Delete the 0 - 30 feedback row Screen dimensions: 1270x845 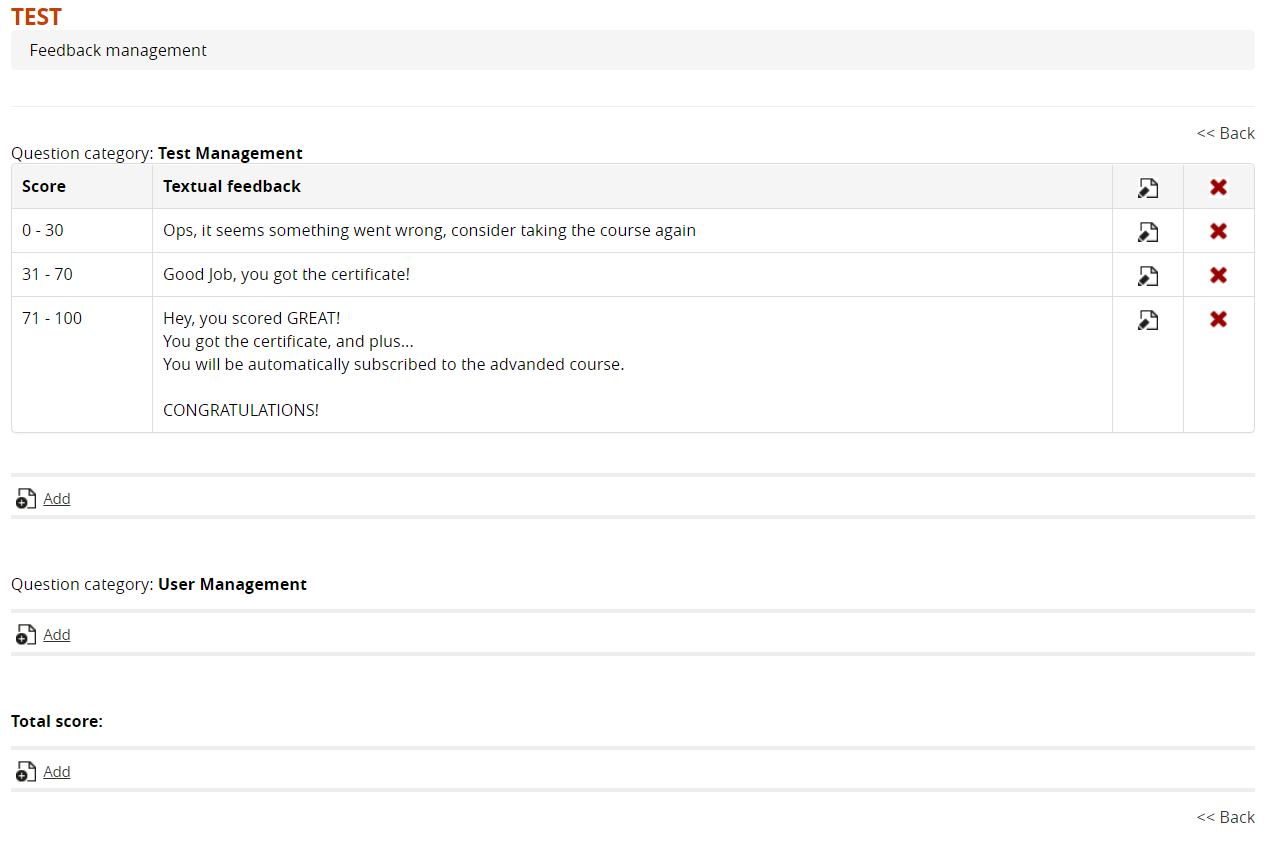1218,230
